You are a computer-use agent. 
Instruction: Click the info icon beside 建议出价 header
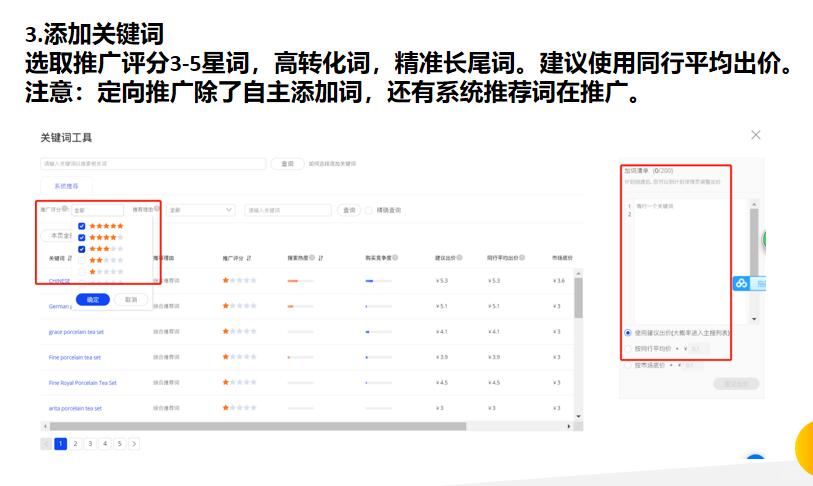(459, 257)
